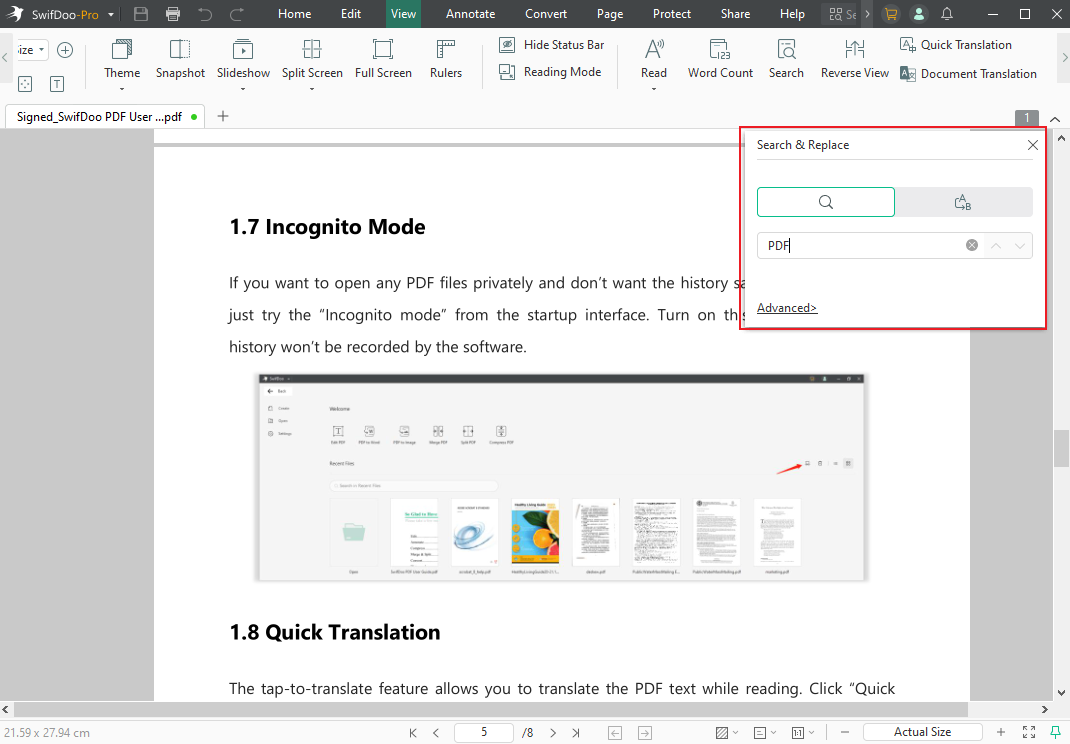The image size is (1070, 744).
Task: Open the Annotate menu tab
Action: [x=470, y=14]
